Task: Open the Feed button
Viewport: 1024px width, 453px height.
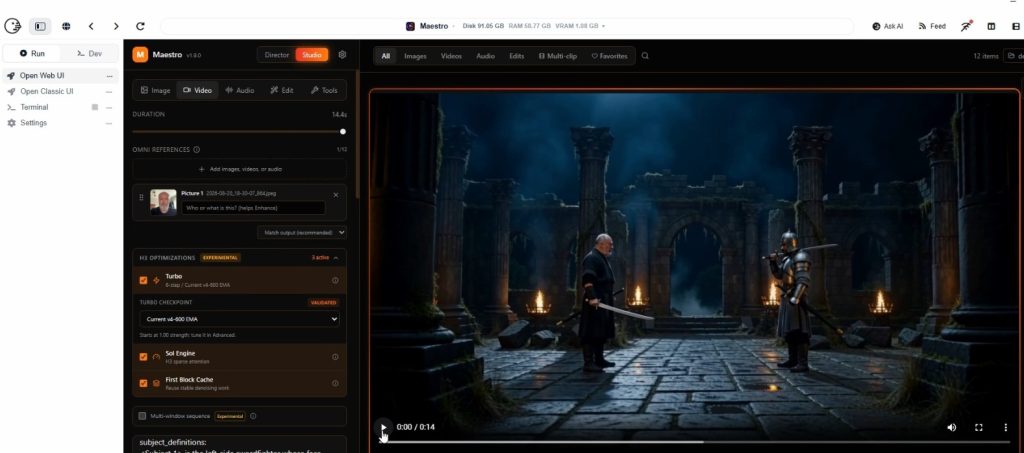Action: click(932, 26)
